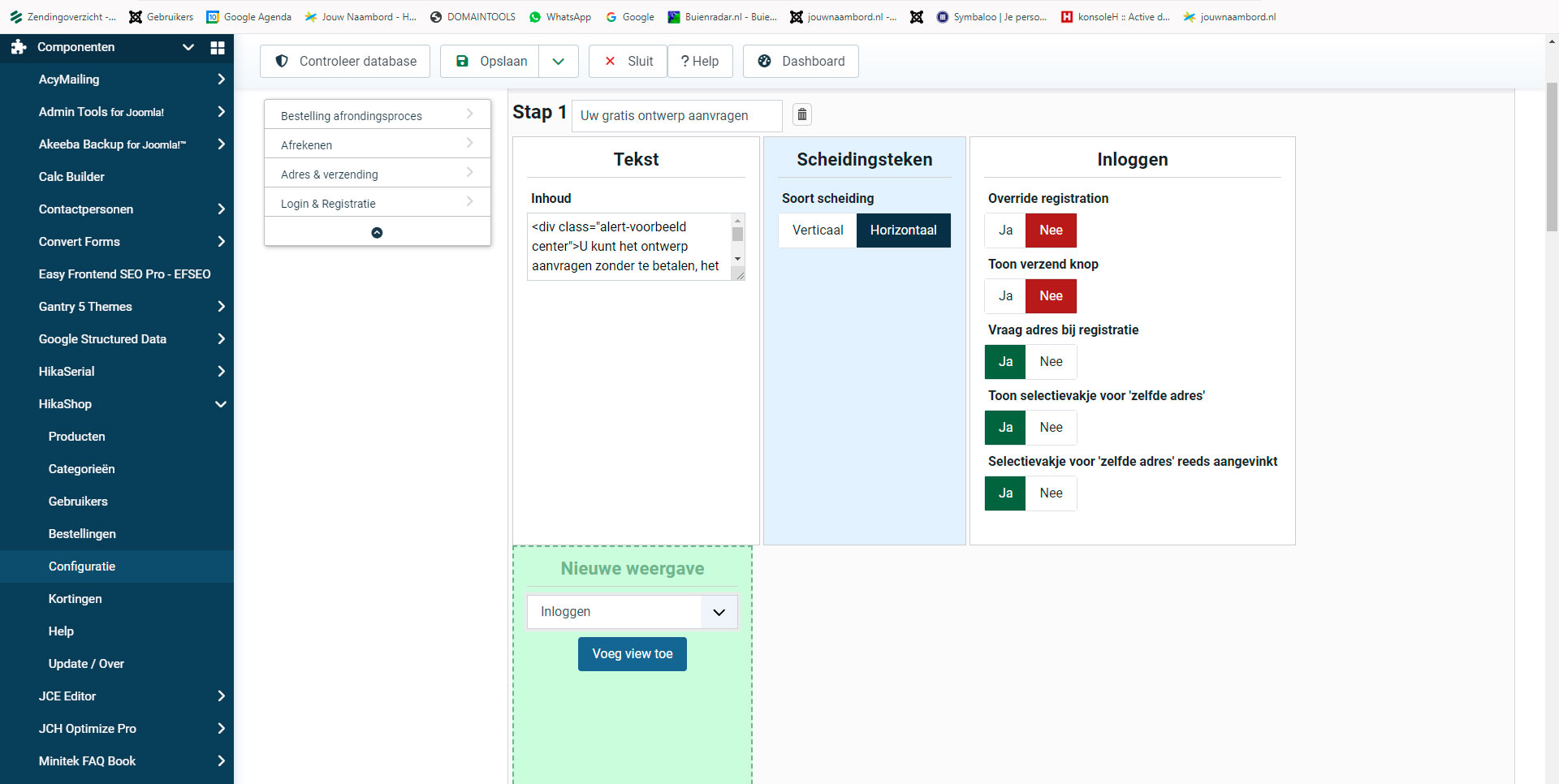The width and height of the screenshot is (1559, 784).
Task: Open the Dashboard toolbar button
Action: pyautogui.click(x=801, y=61)
